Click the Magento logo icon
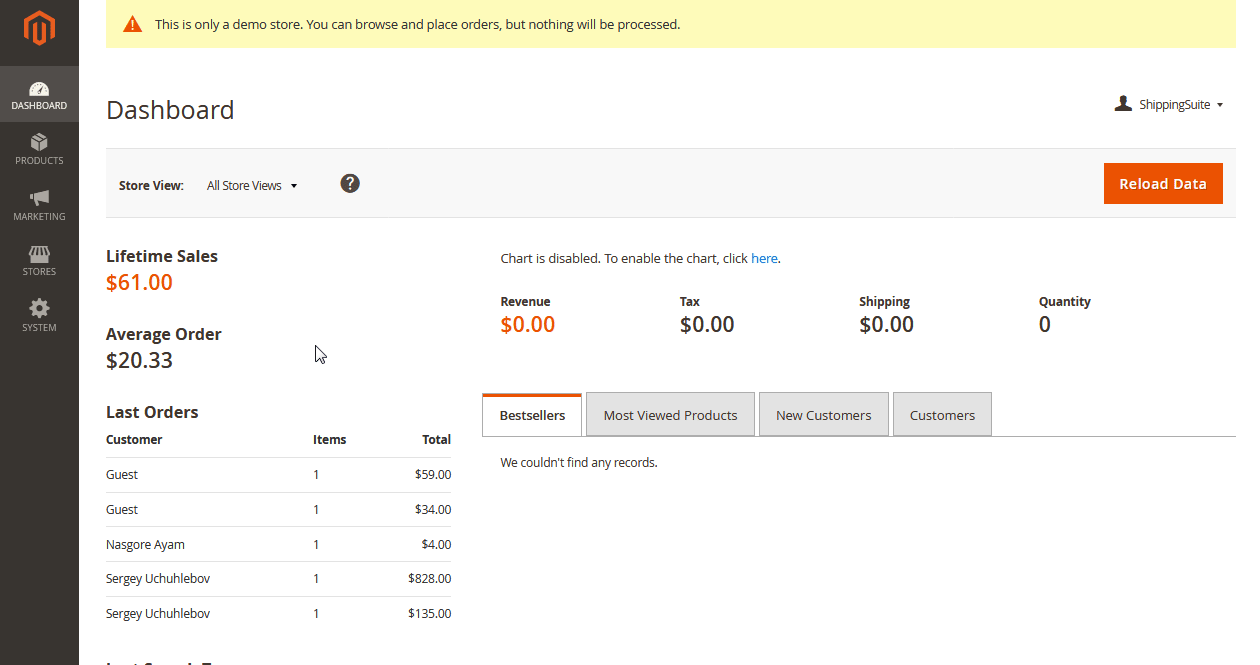 coord(39,29)
